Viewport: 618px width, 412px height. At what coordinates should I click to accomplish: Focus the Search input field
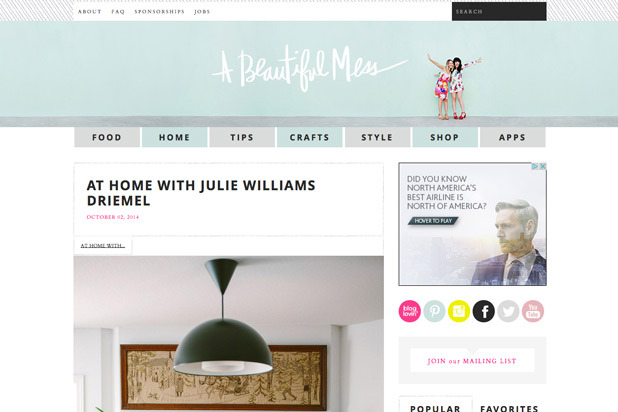click(x=499, y=11)
